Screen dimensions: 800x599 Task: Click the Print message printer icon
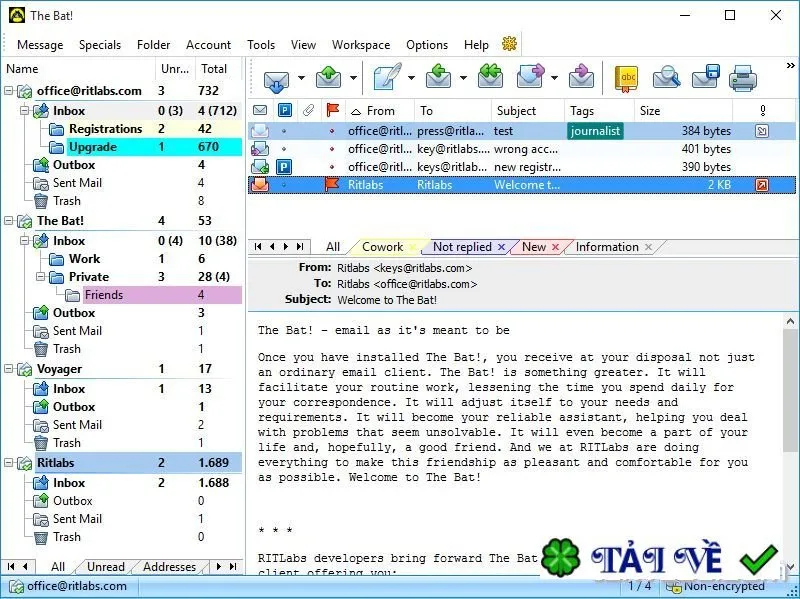(743, 79)
